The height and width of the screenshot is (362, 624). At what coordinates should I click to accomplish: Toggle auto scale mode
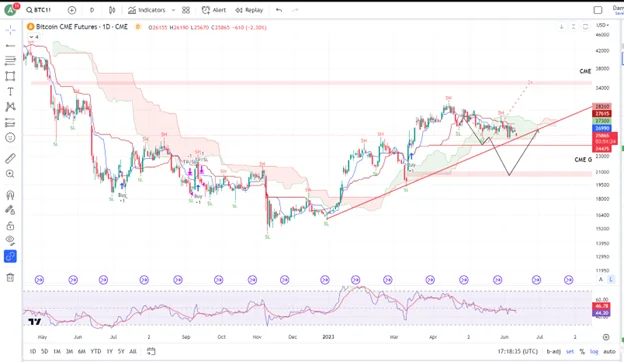tap(609, 352)
